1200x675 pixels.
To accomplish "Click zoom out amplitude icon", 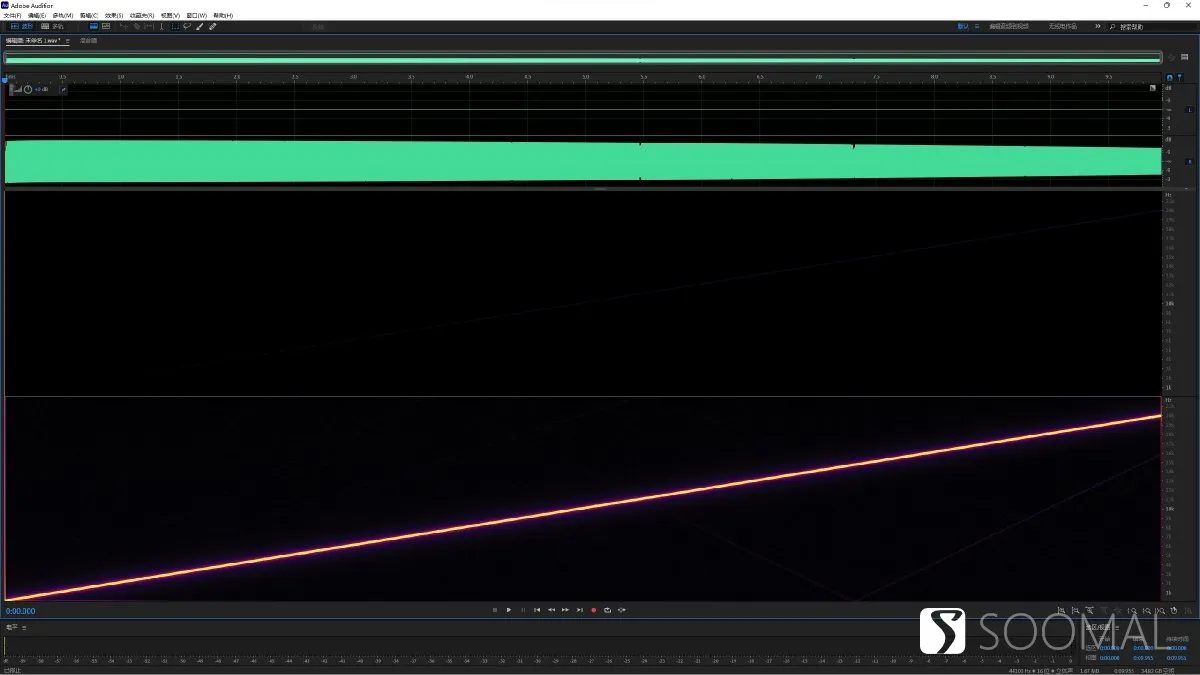I will click(x=1075, y=610).
